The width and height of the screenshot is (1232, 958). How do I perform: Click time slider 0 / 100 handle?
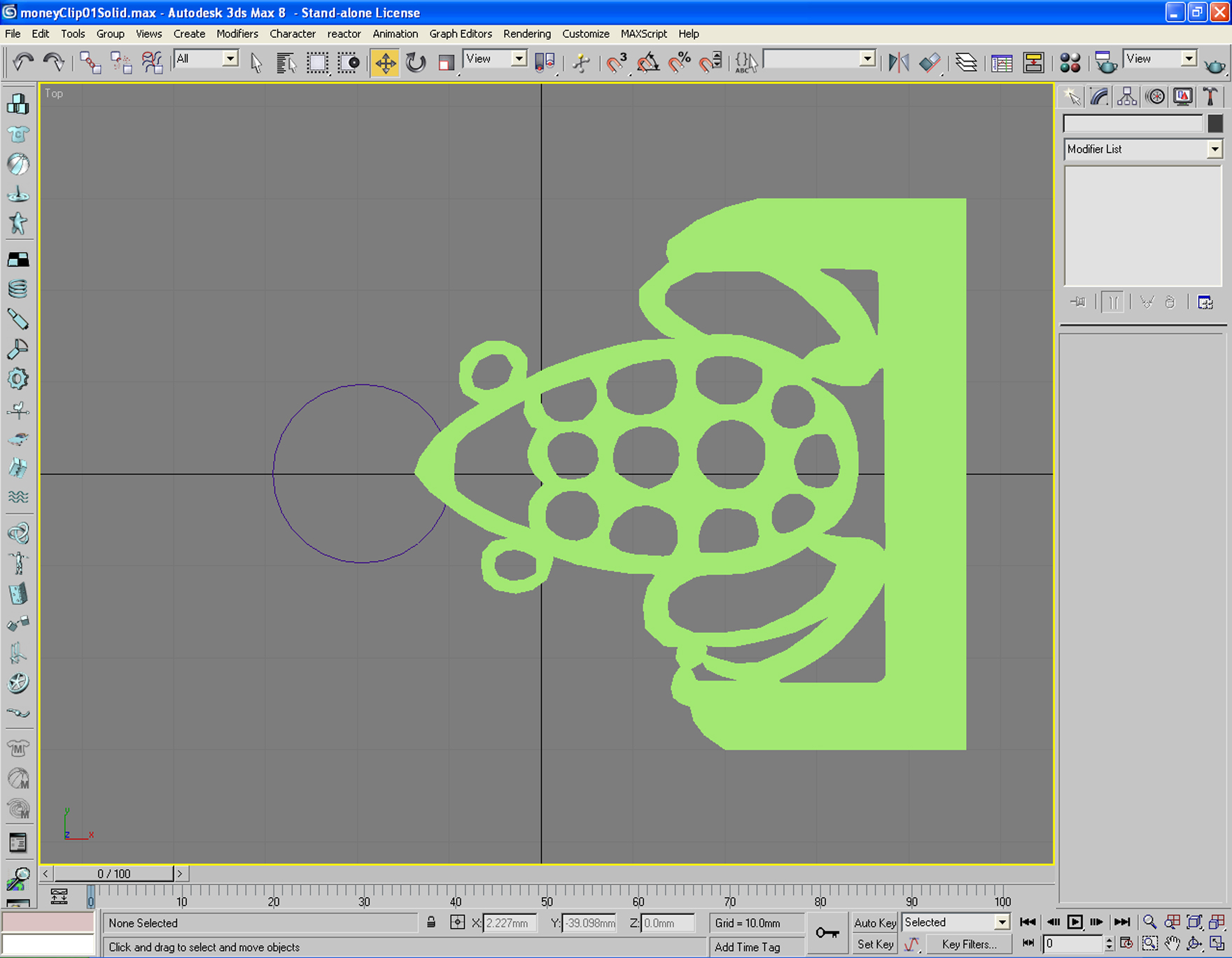click(x=114, y=873)
